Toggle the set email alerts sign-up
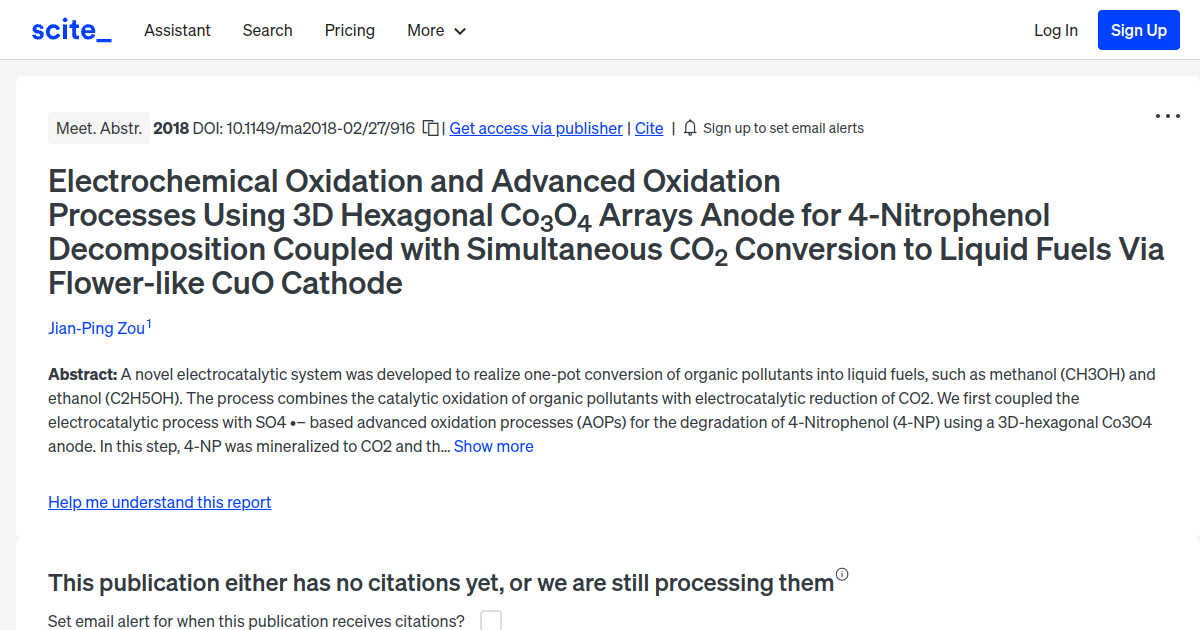This screenshot has width=1200, height=630. click(784, 128)
